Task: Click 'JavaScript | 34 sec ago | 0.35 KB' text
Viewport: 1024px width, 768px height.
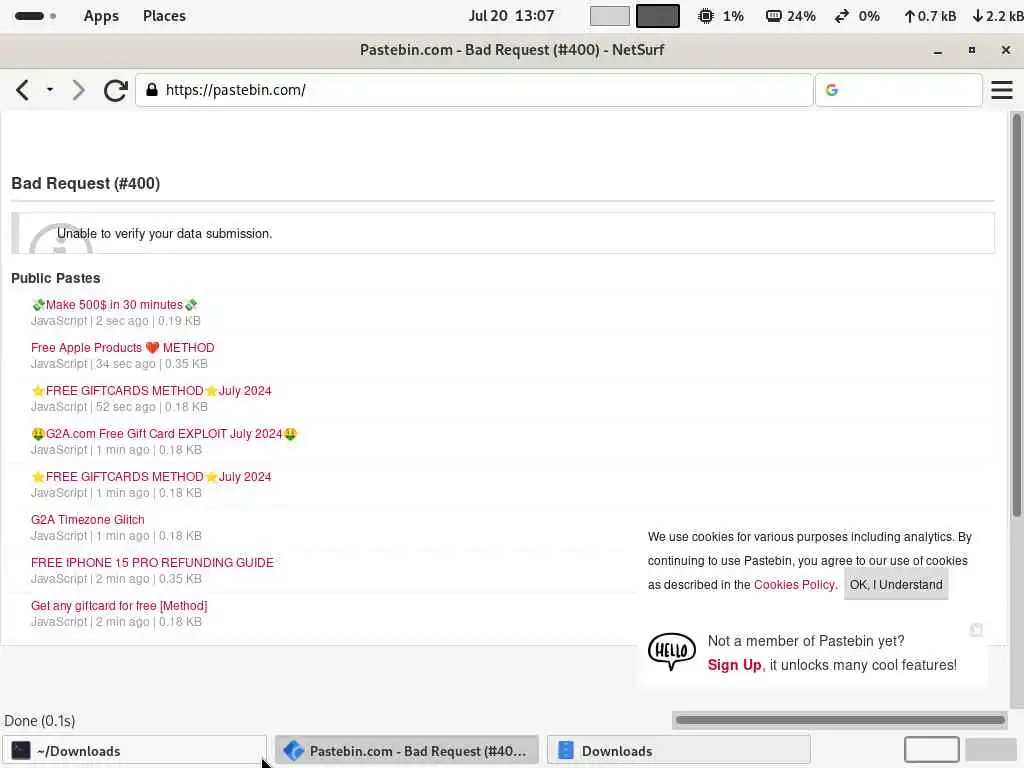Action: pyautogui.click(x=119, y=364)
